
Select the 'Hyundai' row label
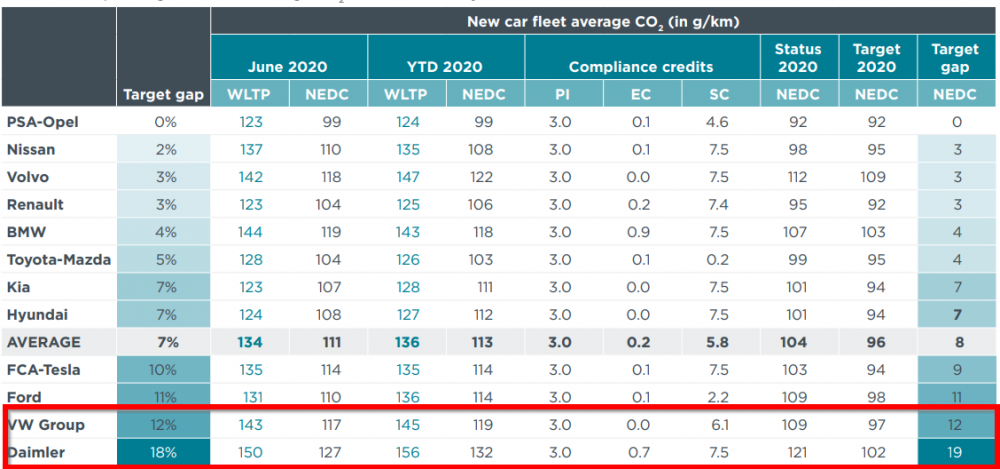[37, 315]
